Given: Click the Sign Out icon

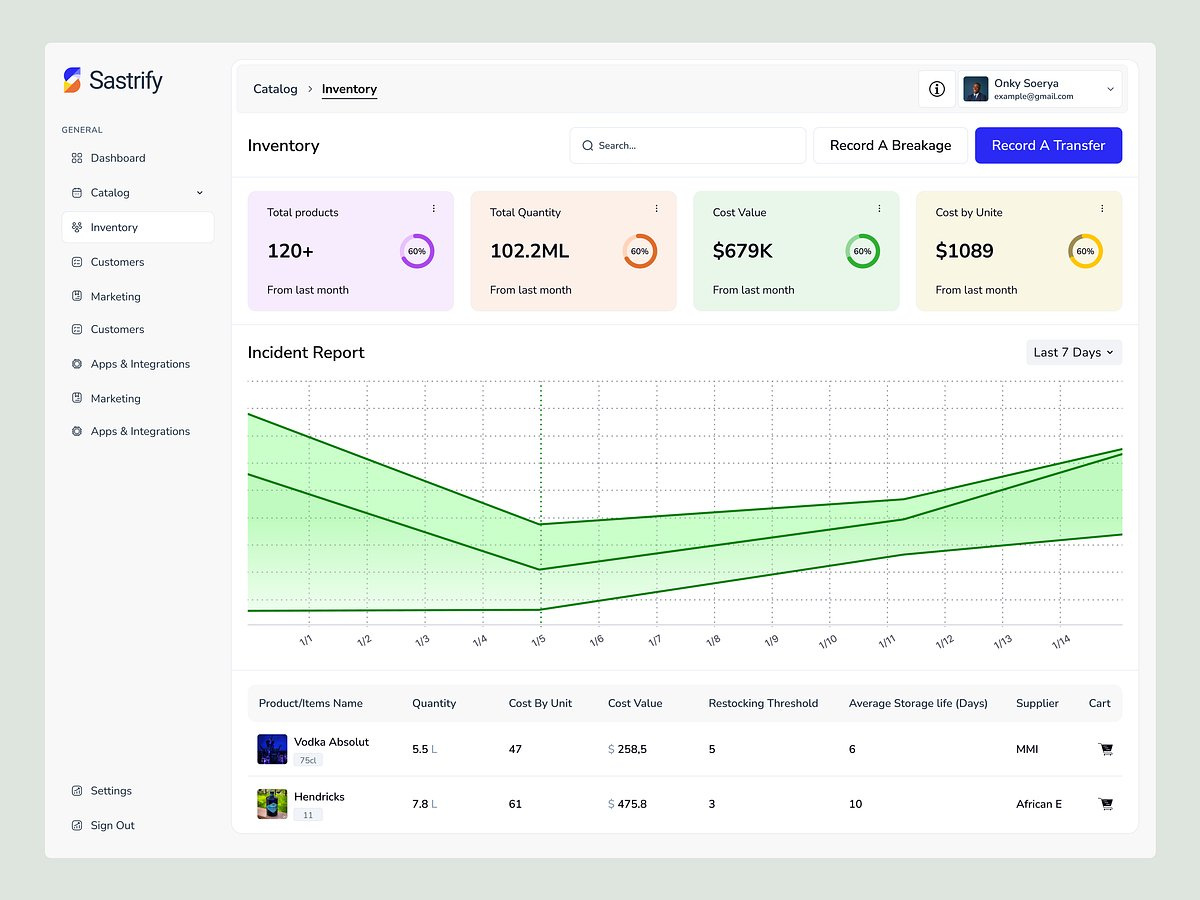Looking at the screenshot, I should coord(75,825).
